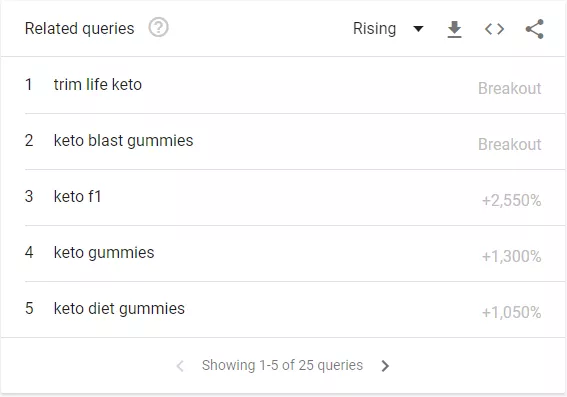Download related queries as CSV
Screen dimensions: 567x397
[454, 29]
